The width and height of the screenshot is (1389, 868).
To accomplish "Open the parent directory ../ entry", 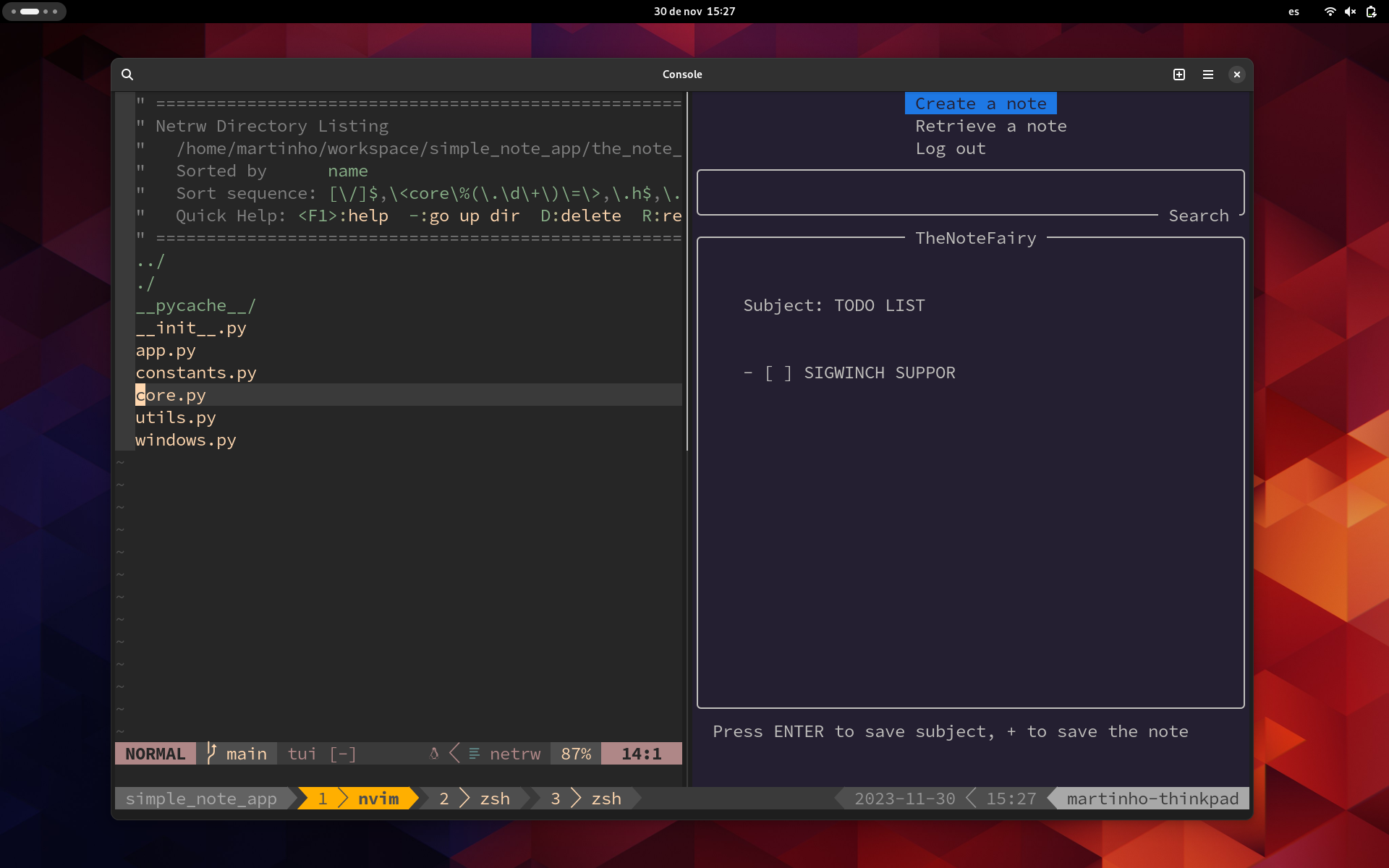I will coord(150,261).
